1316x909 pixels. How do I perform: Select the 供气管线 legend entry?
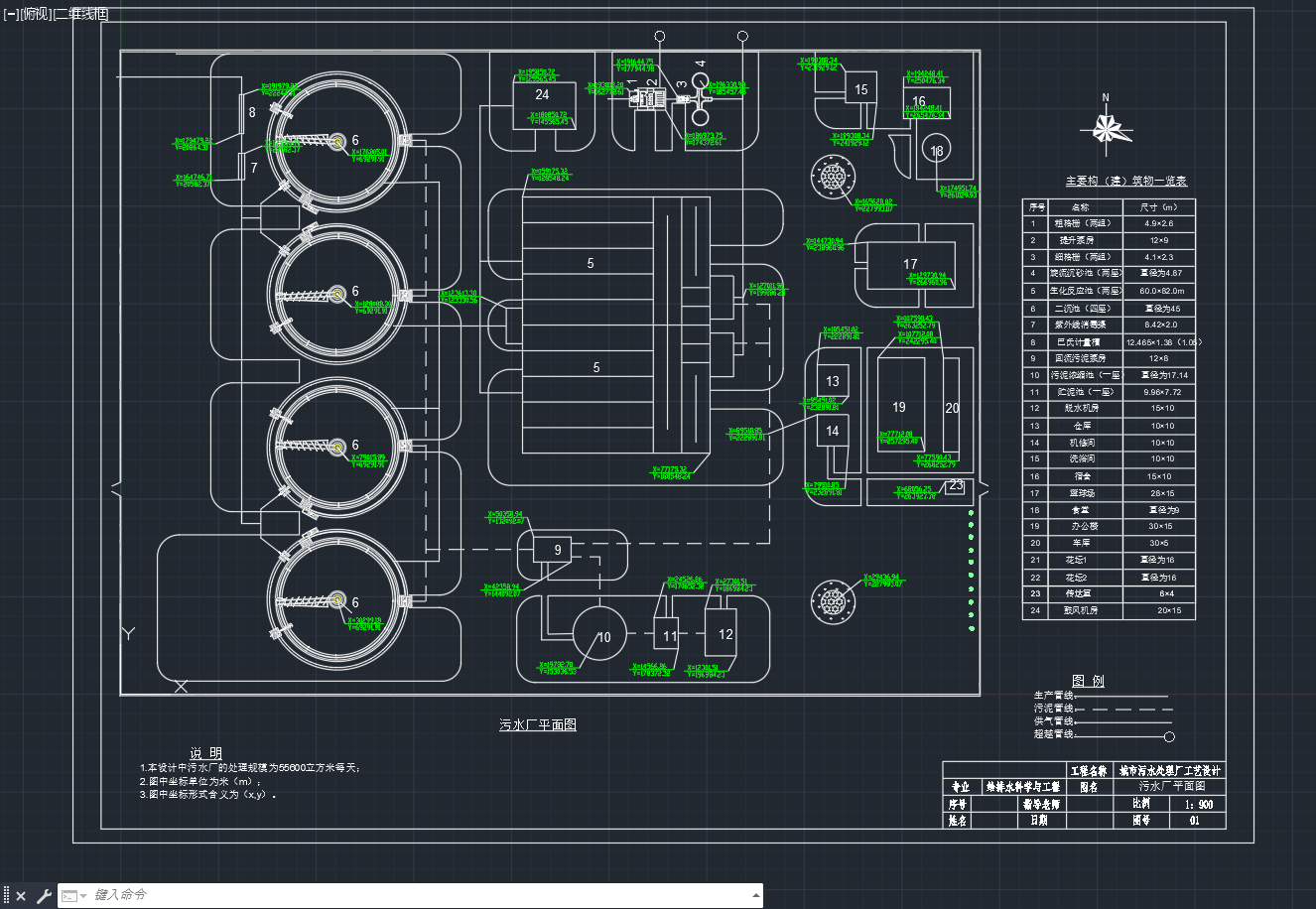pyautogui.click(x=1053, y=721)
